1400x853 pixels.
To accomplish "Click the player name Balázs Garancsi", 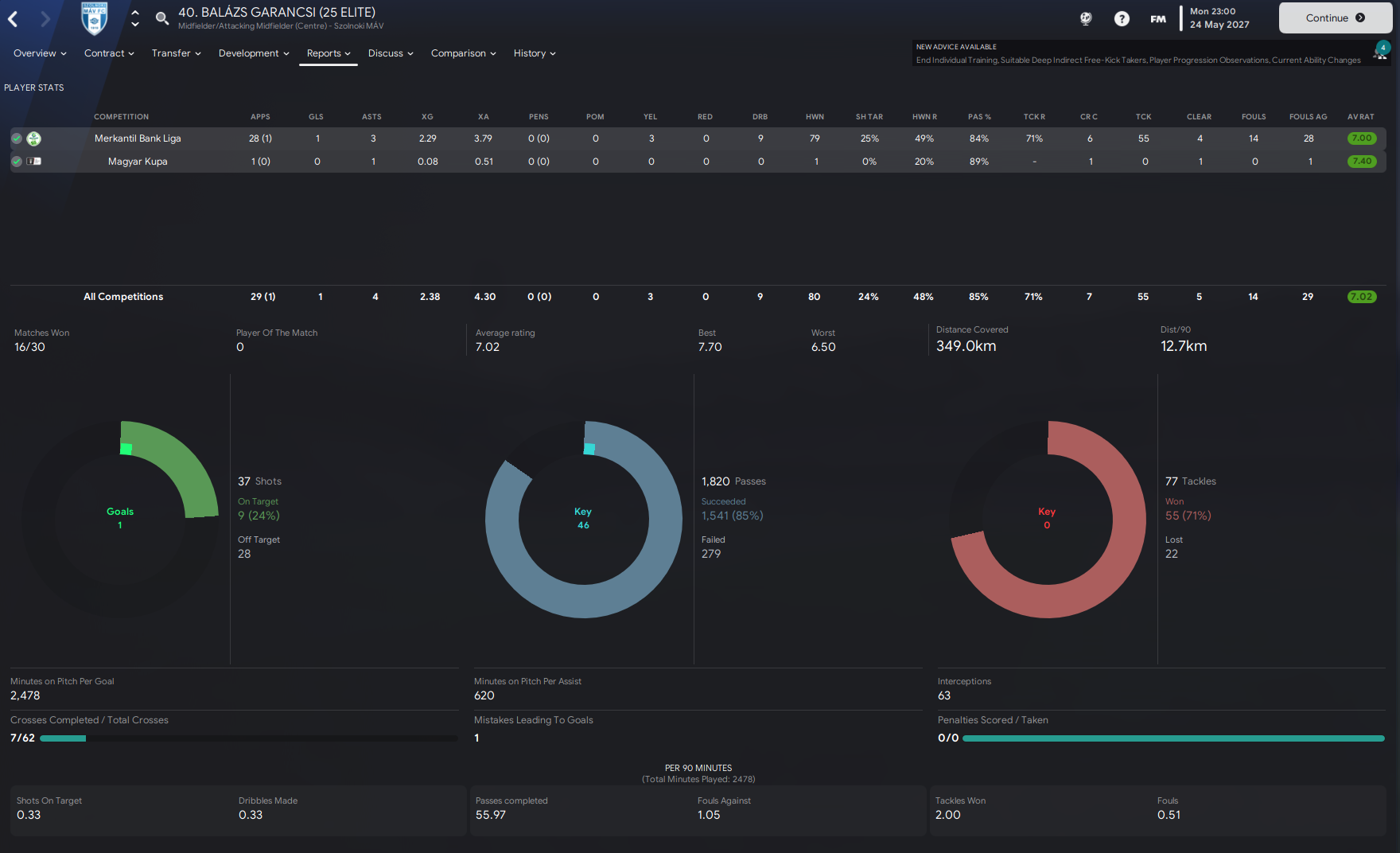I will coord(277,12).
